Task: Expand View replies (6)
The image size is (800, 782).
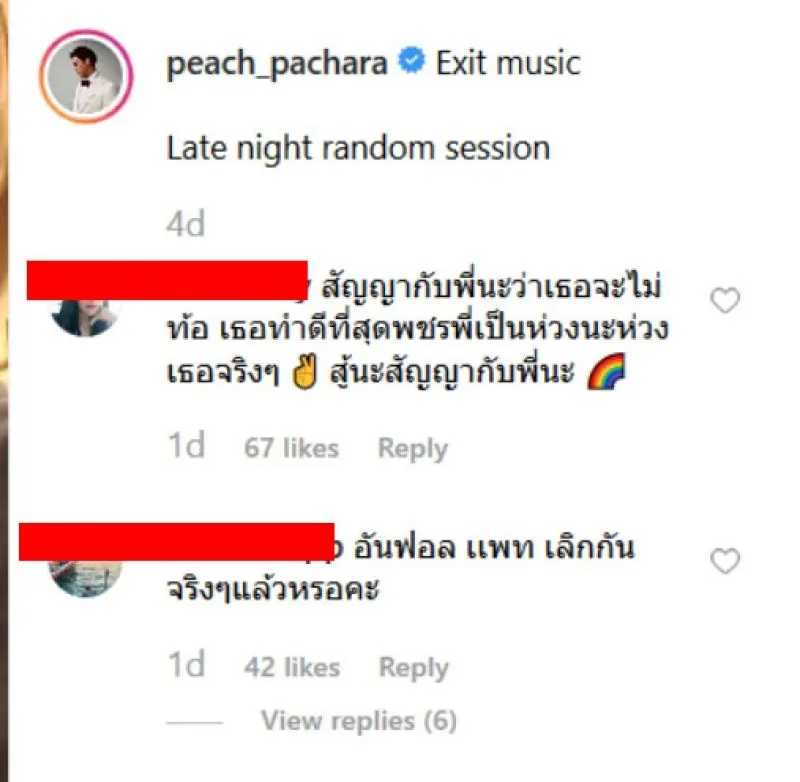Action: (x=359, y=721)
